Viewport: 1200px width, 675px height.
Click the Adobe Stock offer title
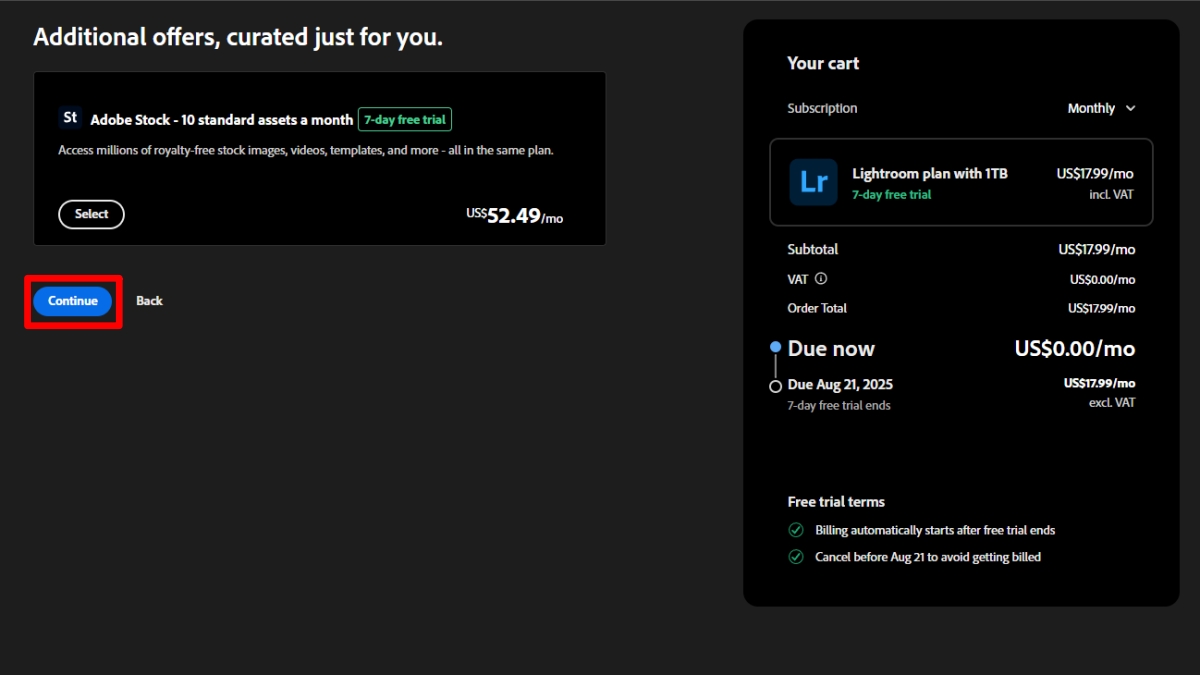click(222, 120)
